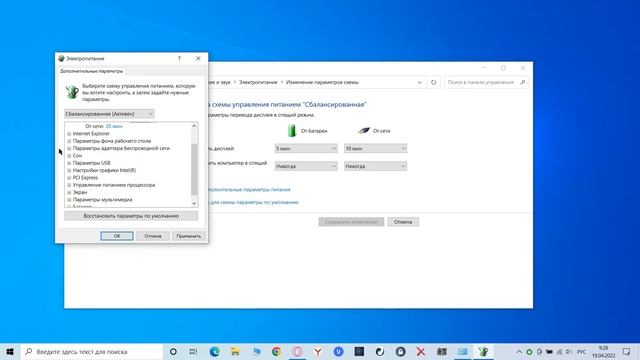This screenshot has height=360, width=640.
Task: Open Task View on the taskbar
Action: pos(193,352)
